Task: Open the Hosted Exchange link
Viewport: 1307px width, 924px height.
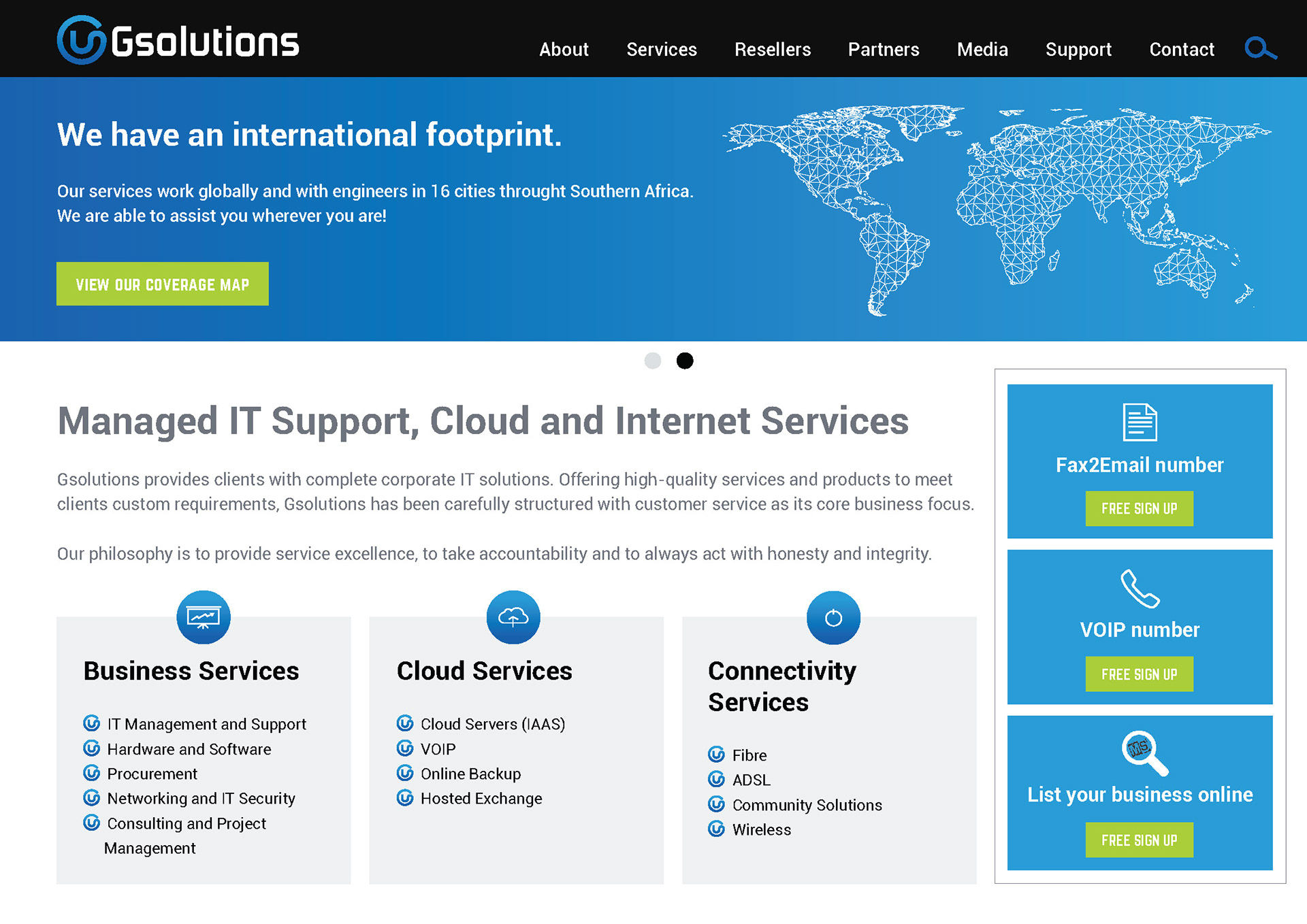Action: [x=481, y=799]
